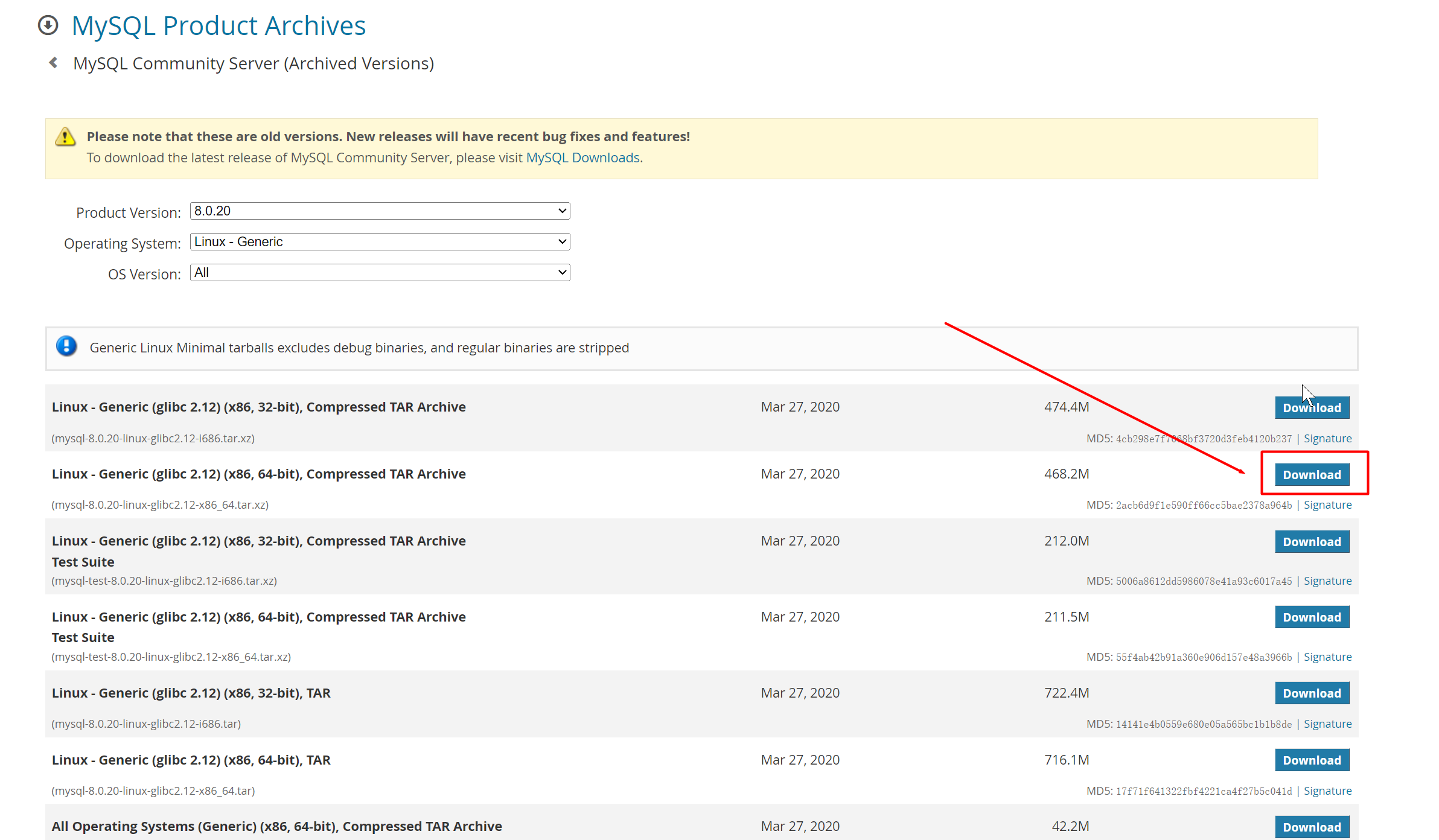Open the MySQL Product Archives title link
This screenshot has height=840, width=1439.
(219, 26)
